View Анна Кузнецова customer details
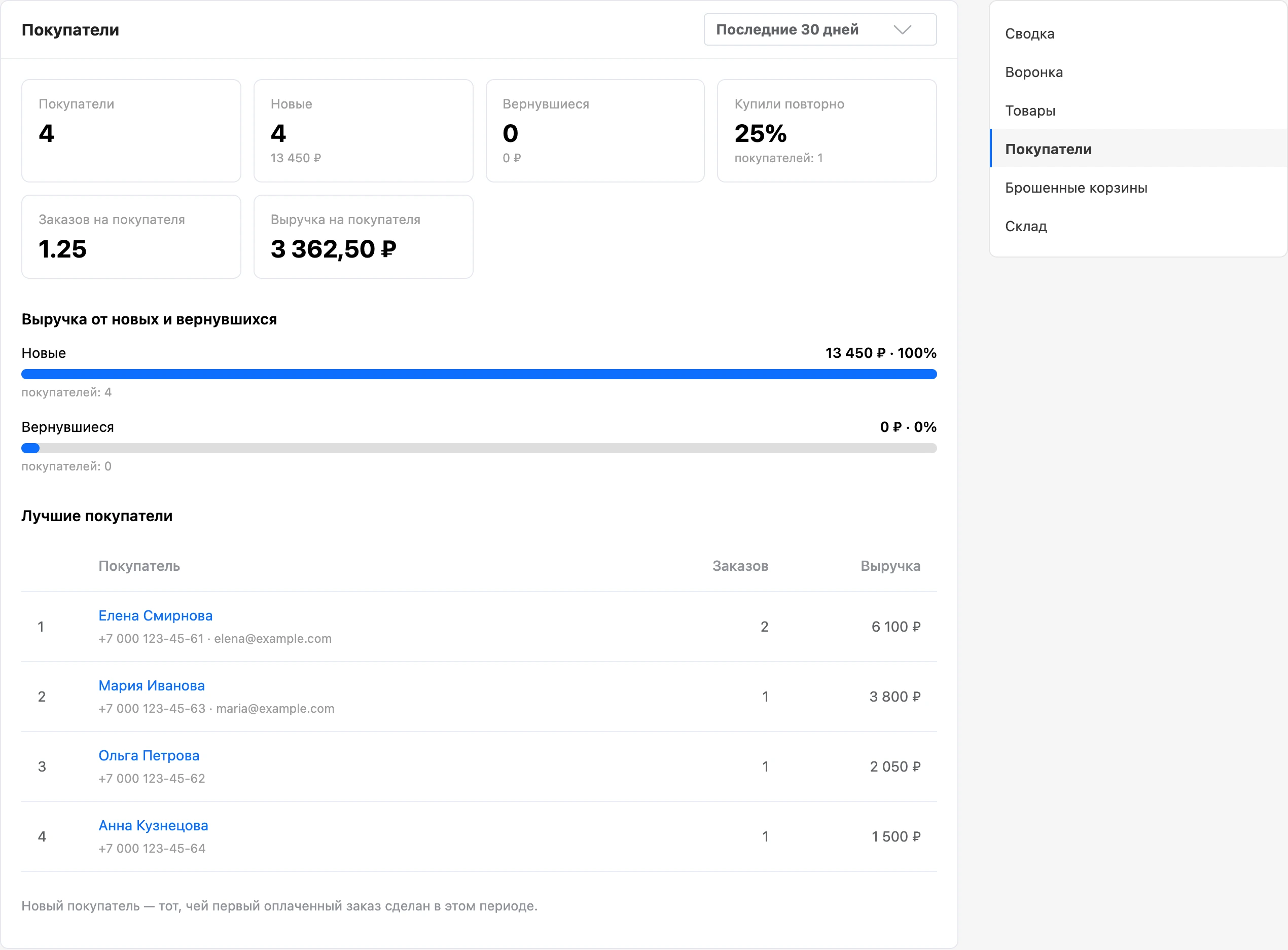 pyautogui.click(x=153, y=825)
